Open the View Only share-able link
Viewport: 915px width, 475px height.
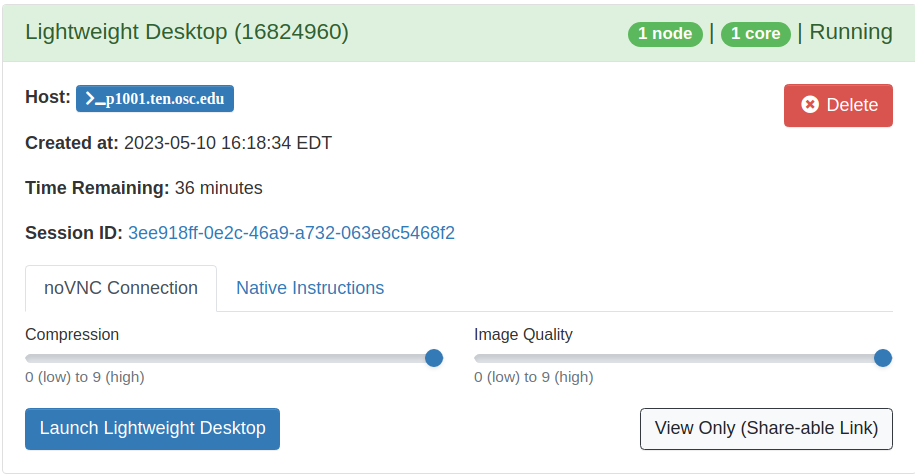pos(766,429)
